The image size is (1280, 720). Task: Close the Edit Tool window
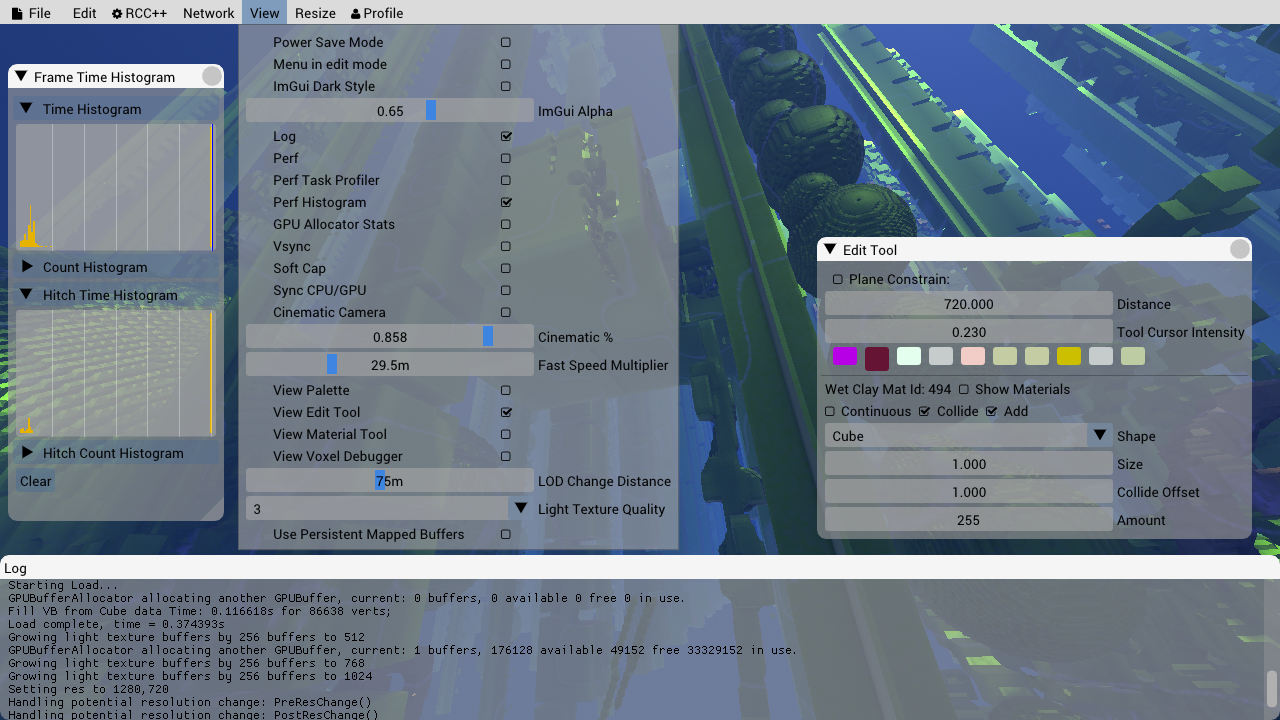point(1240,250)
